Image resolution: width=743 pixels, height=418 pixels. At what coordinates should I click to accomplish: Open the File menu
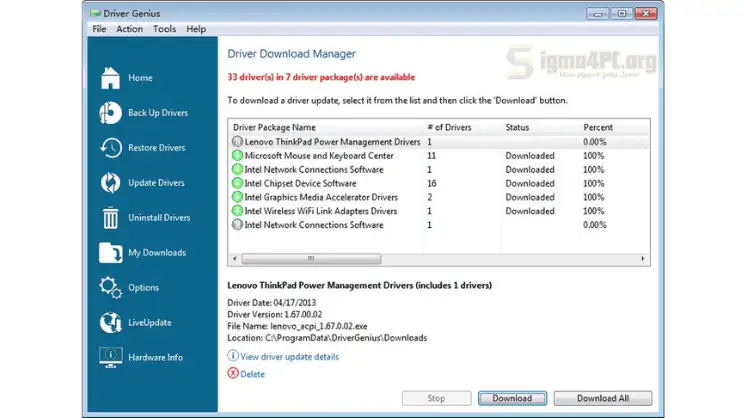99,29
